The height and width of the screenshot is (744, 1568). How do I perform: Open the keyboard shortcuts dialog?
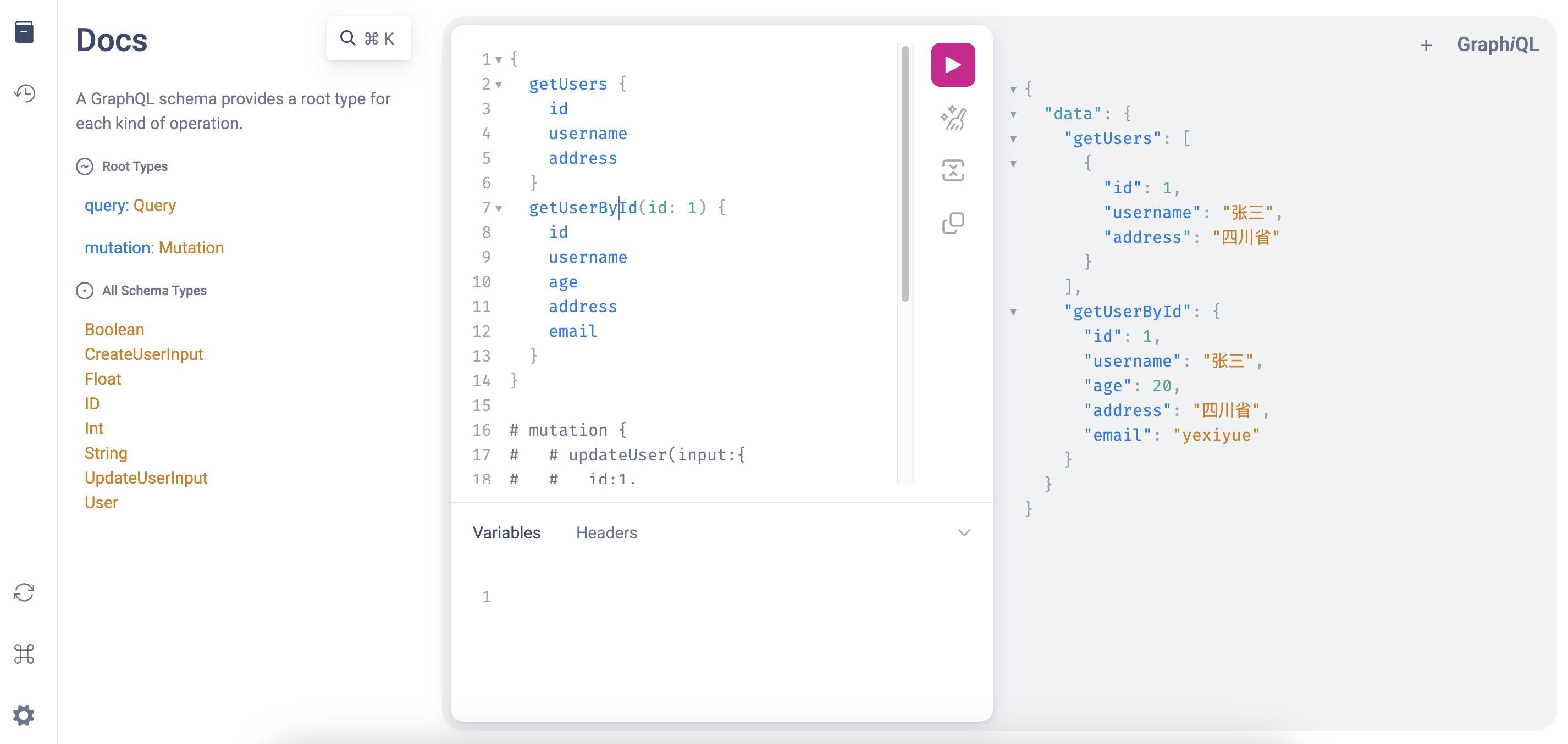(24, 654)
